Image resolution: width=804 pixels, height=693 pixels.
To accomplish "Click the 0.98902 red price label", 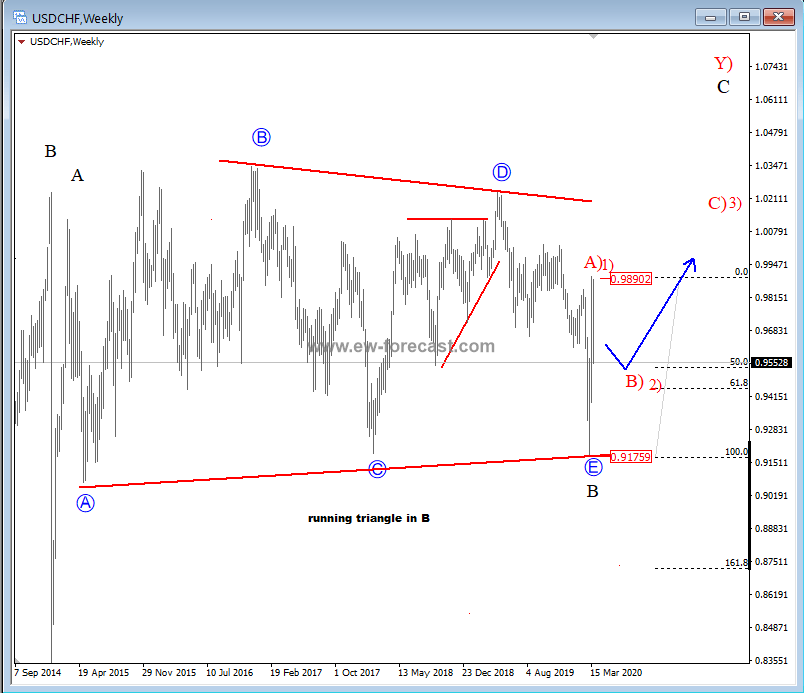I will click(x=630, y=279).
